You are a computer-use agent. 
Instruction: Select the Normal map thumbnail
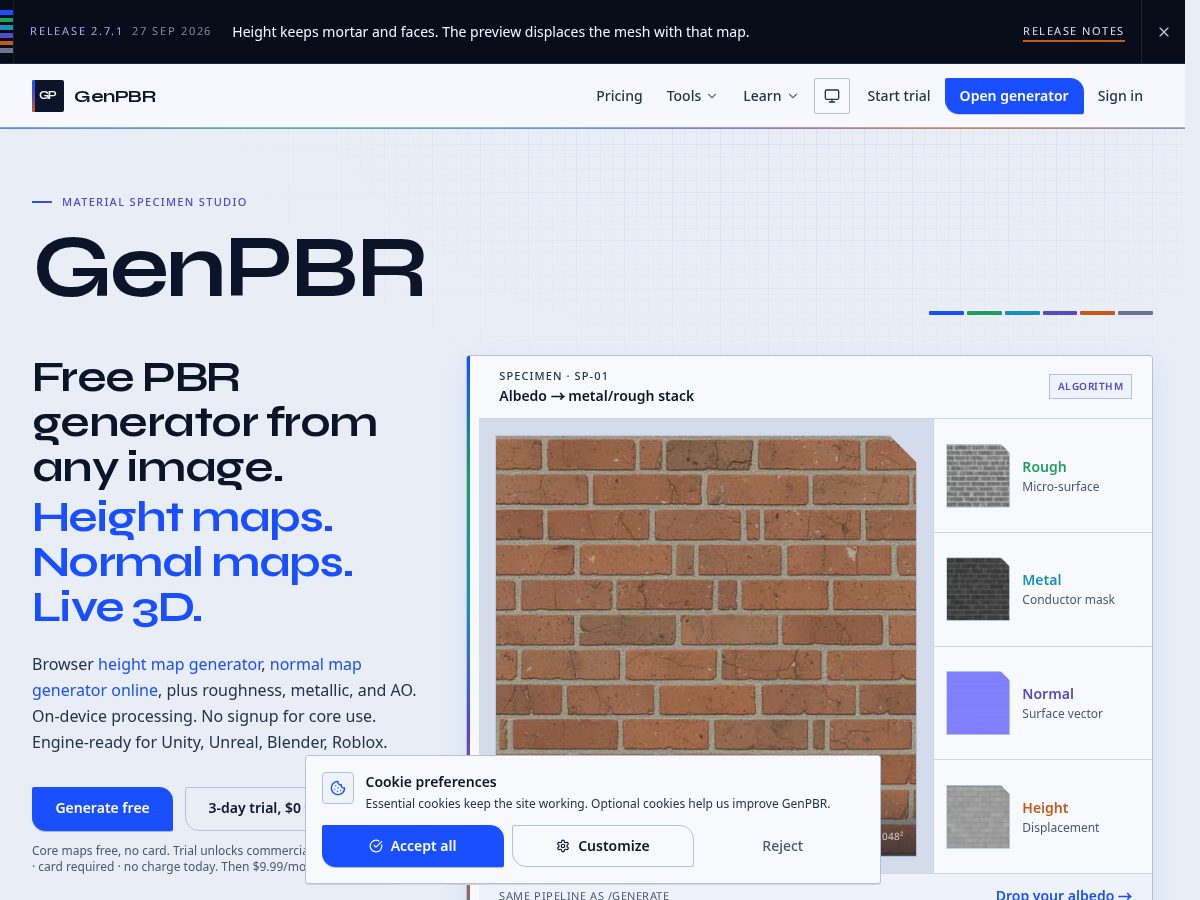coord(978,703)
